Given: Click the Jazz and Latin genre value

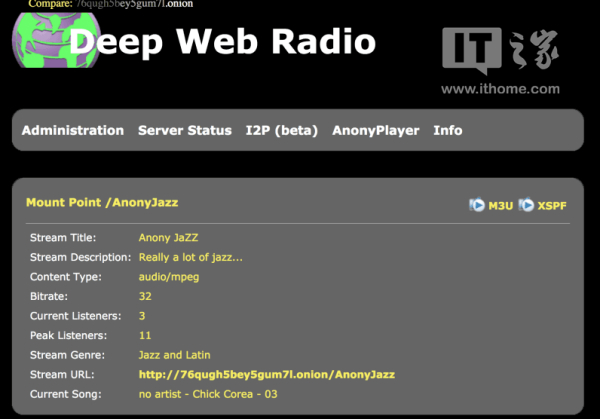Looking at the screenshot, I should (x=174, y=355).
